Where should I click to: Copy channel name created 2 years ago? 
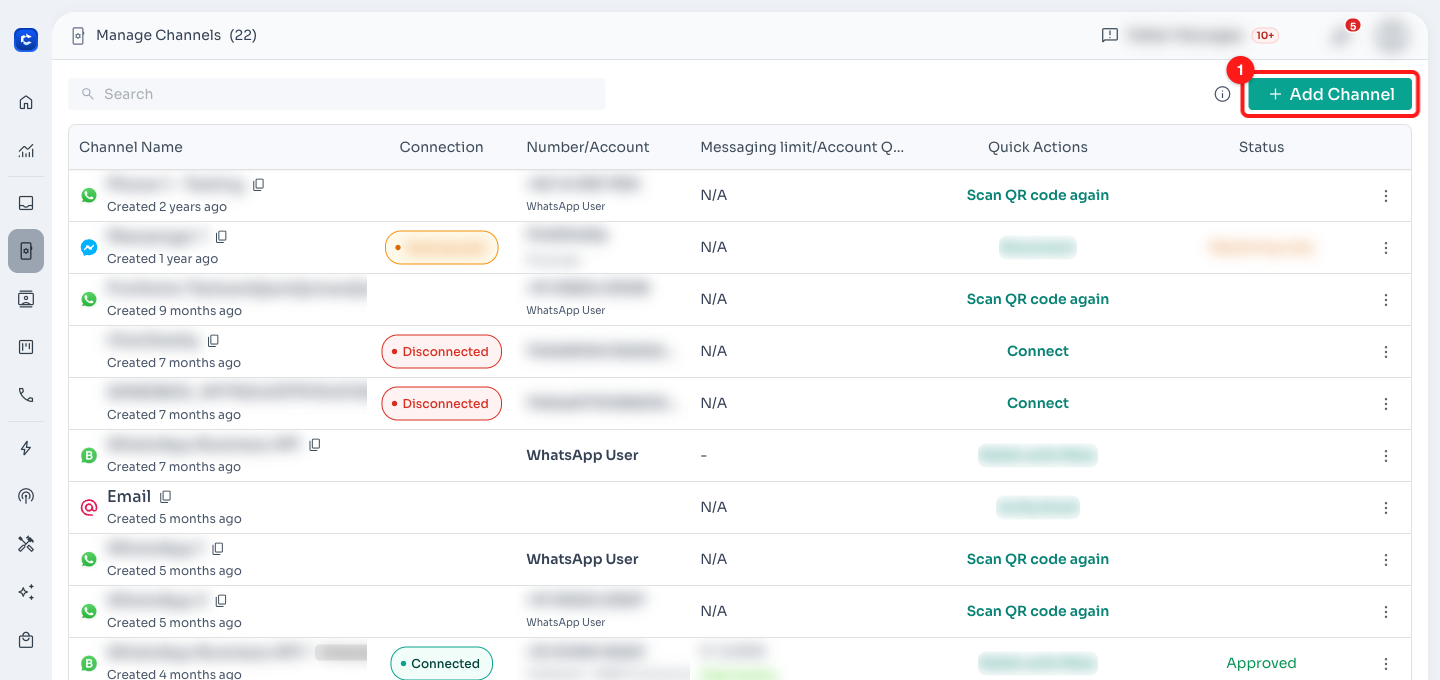coord(259,185)
